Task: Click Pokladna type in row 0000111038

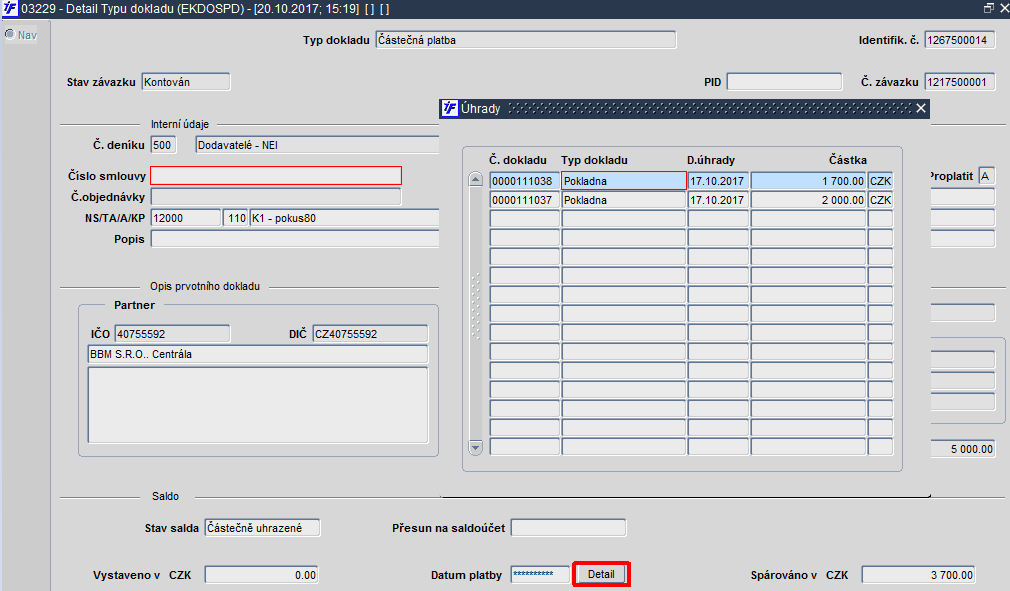Action: (x=624, y=181)
